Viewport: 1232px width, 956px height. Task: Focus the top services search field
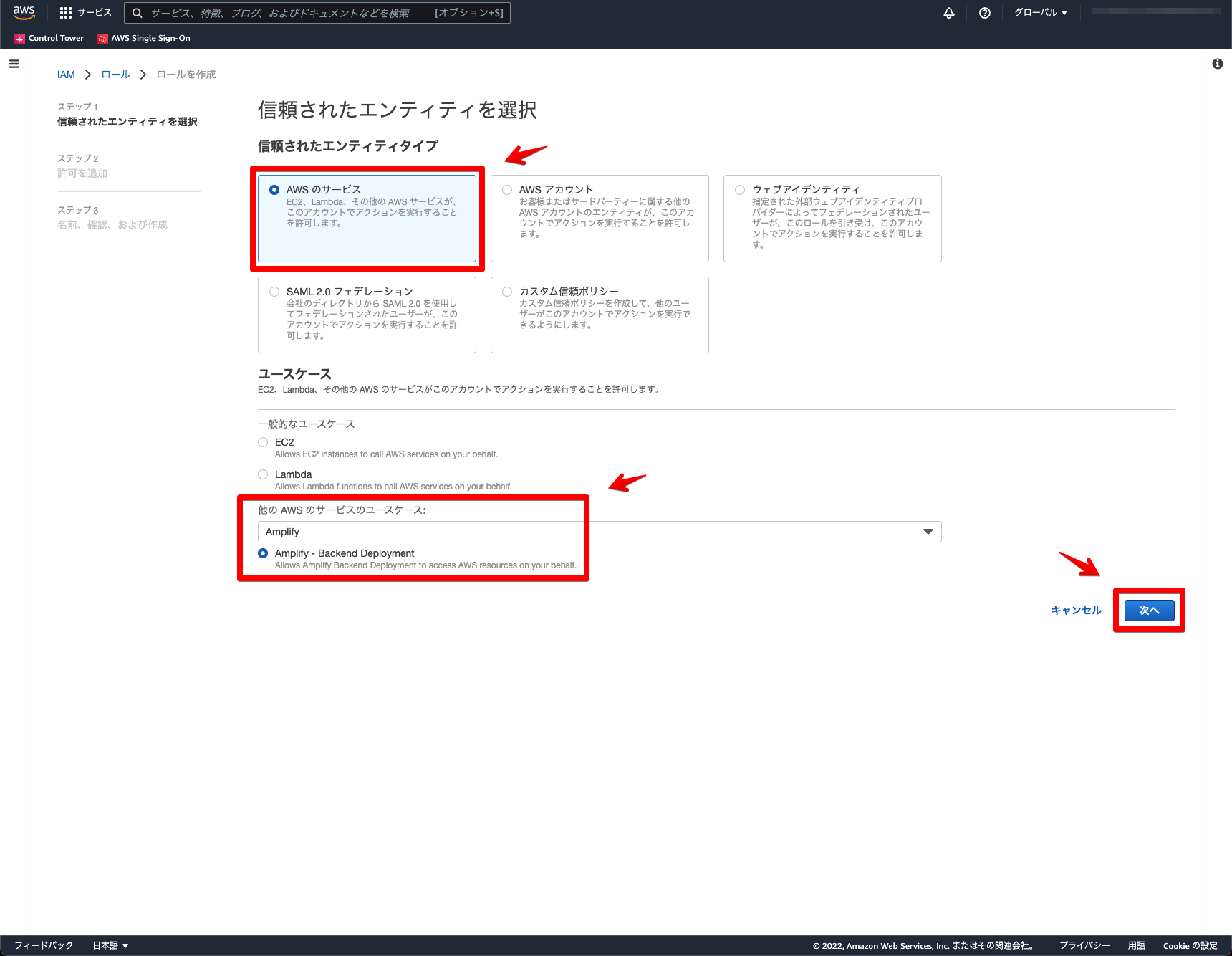(x=317, y=13)
